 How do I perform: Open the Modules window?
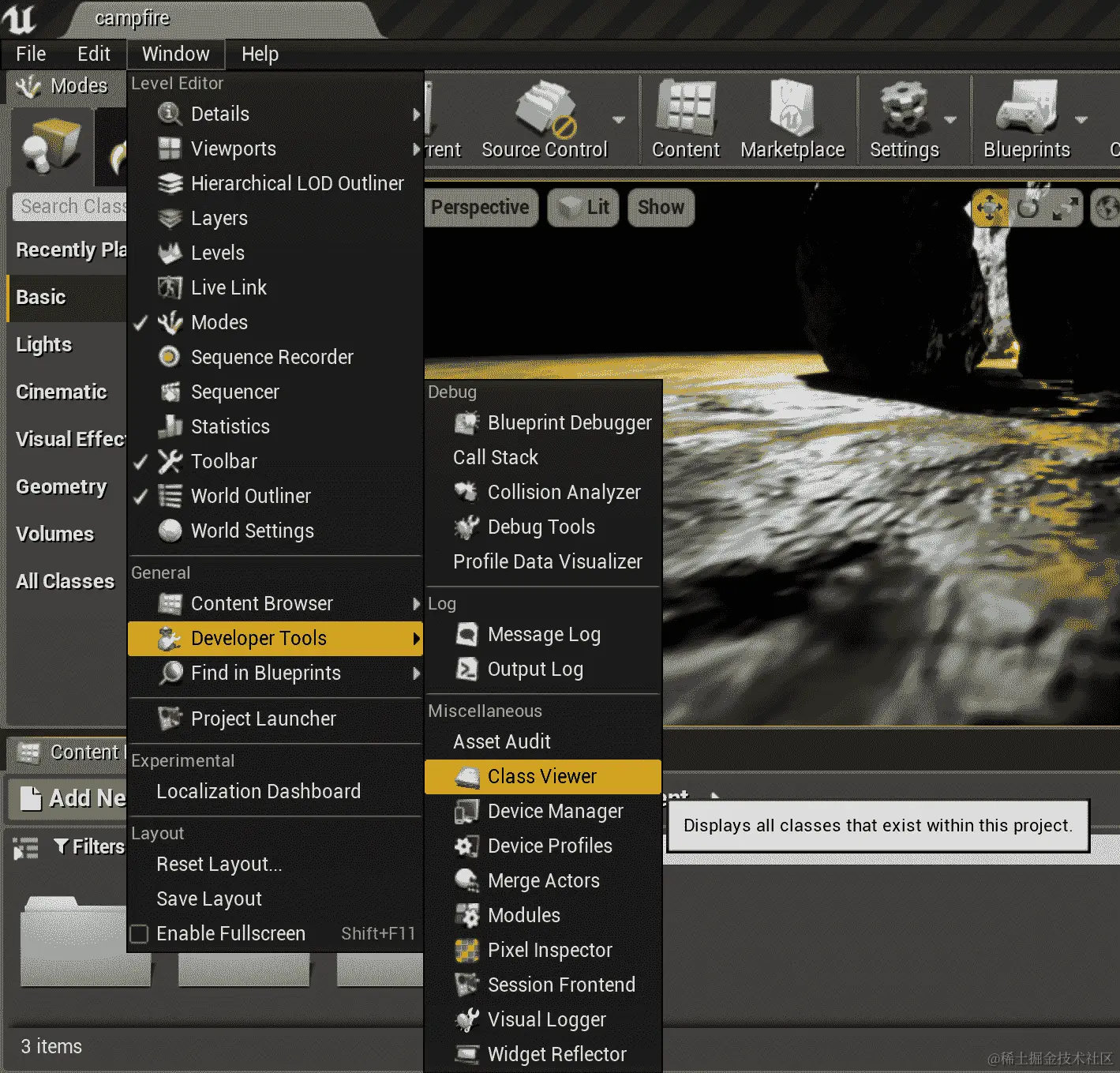tap(543, 915)
